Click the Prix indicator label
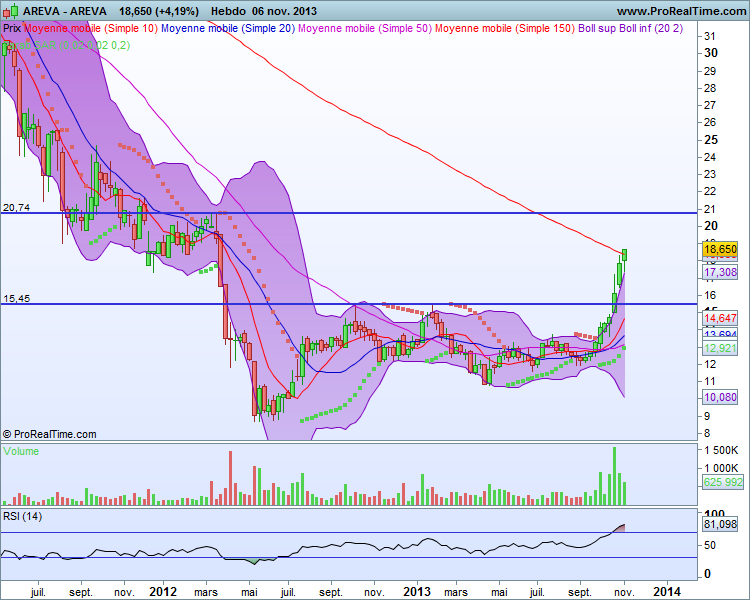 (x=12, y=28)
